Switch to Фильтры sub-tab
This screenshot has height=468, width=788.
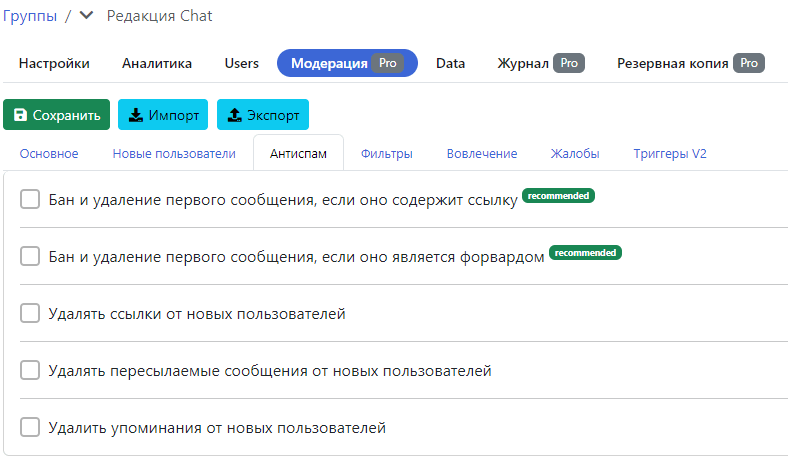(386, 154)
